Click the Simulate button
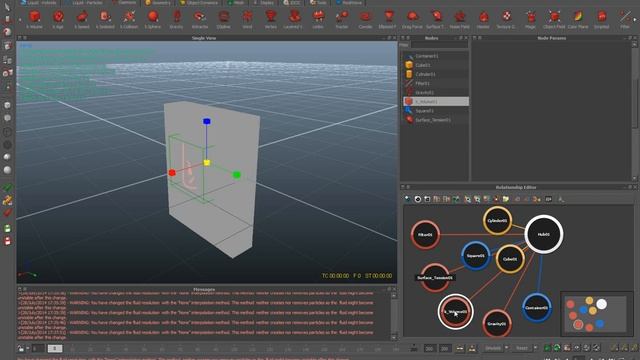 (493, 348)
